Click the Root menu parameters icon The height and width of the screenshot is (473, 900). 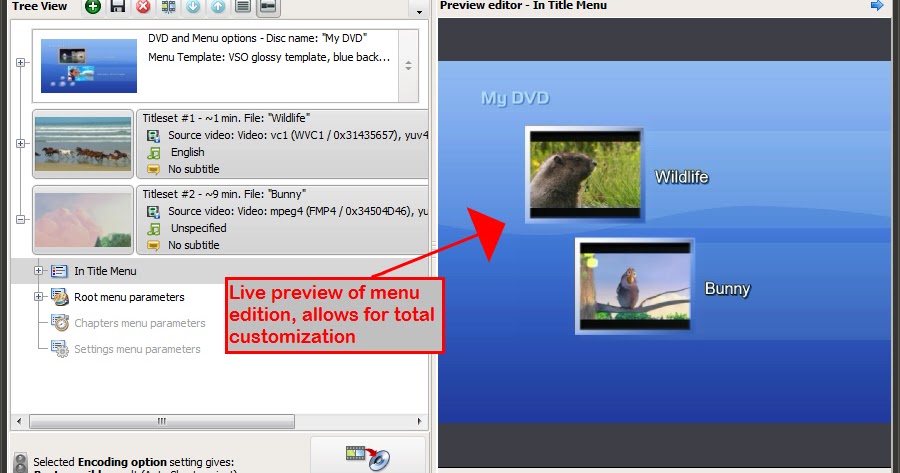[x=60, y=297]
